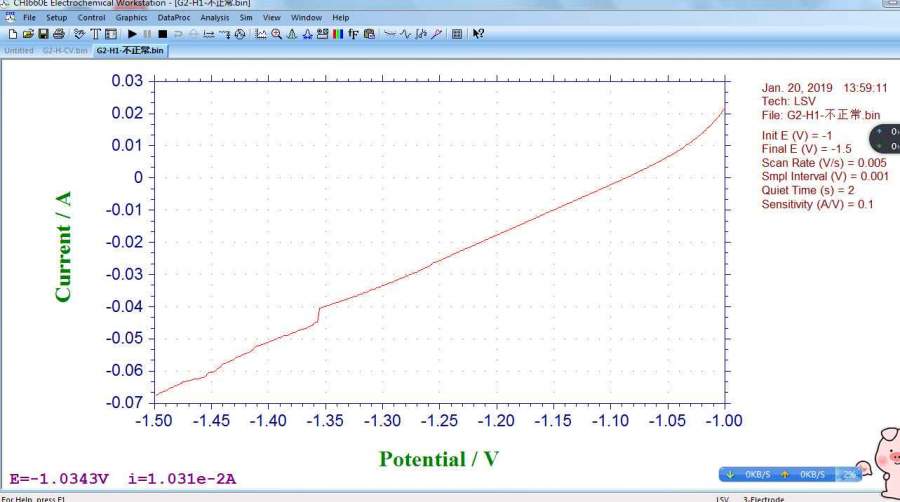
Task: Switch to the Untitled tab
Action: (x=19, y=50)
